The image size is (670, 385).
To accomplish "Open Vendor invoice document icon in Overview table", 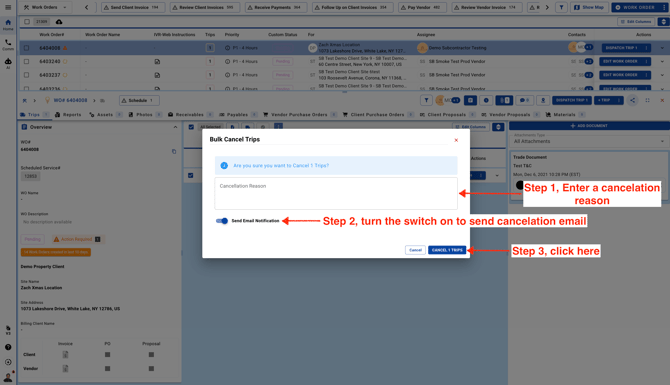I will pos(65,368).
